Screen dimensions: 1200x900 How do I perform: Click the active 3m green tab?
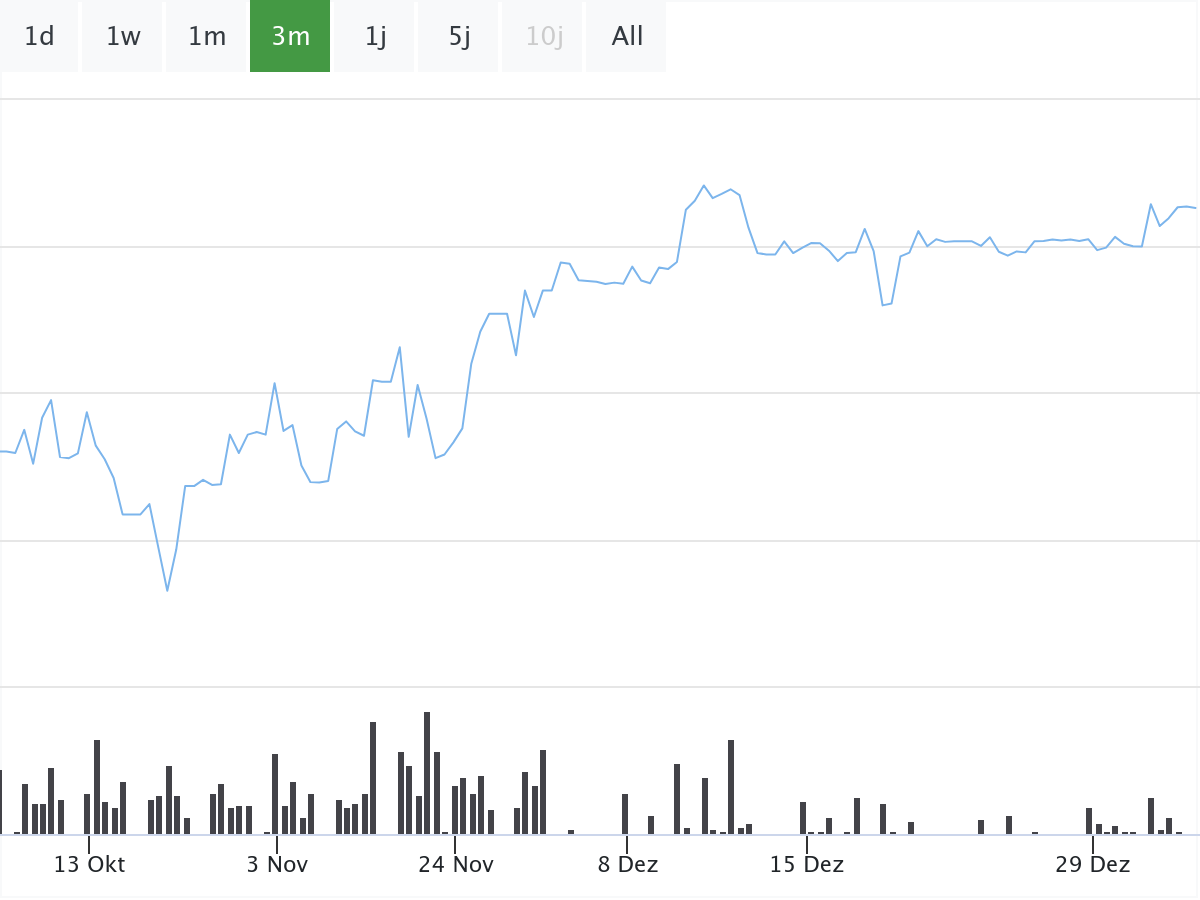coord(290,37)
